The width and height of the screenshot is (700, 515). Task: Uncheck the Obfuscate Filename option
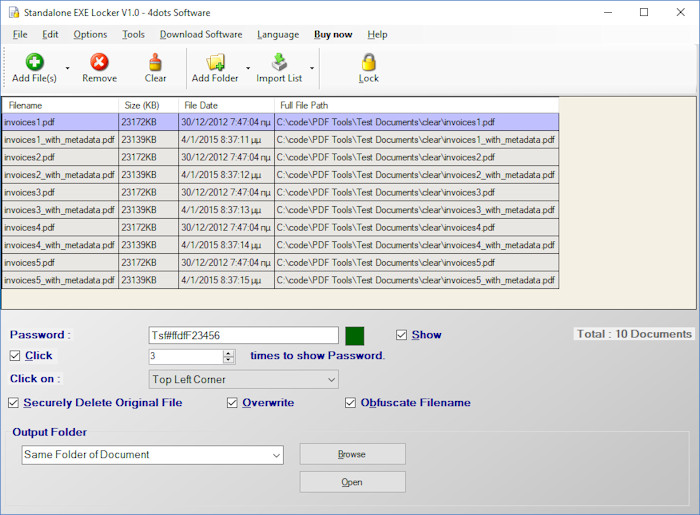(x=351, y=403)
